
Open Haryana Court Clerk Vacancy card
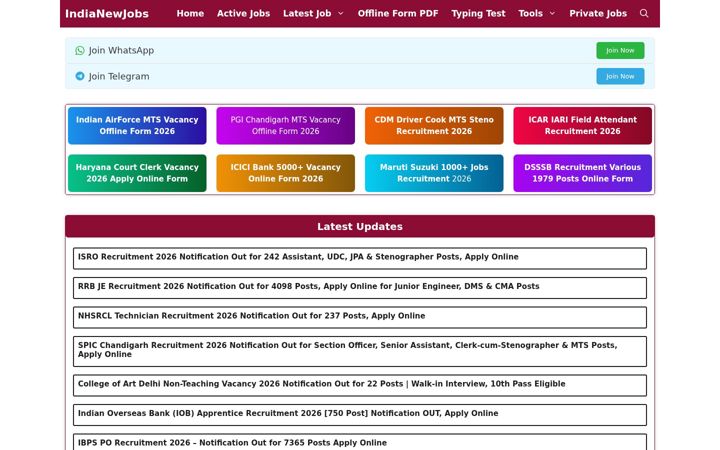[x=137, y=173]
